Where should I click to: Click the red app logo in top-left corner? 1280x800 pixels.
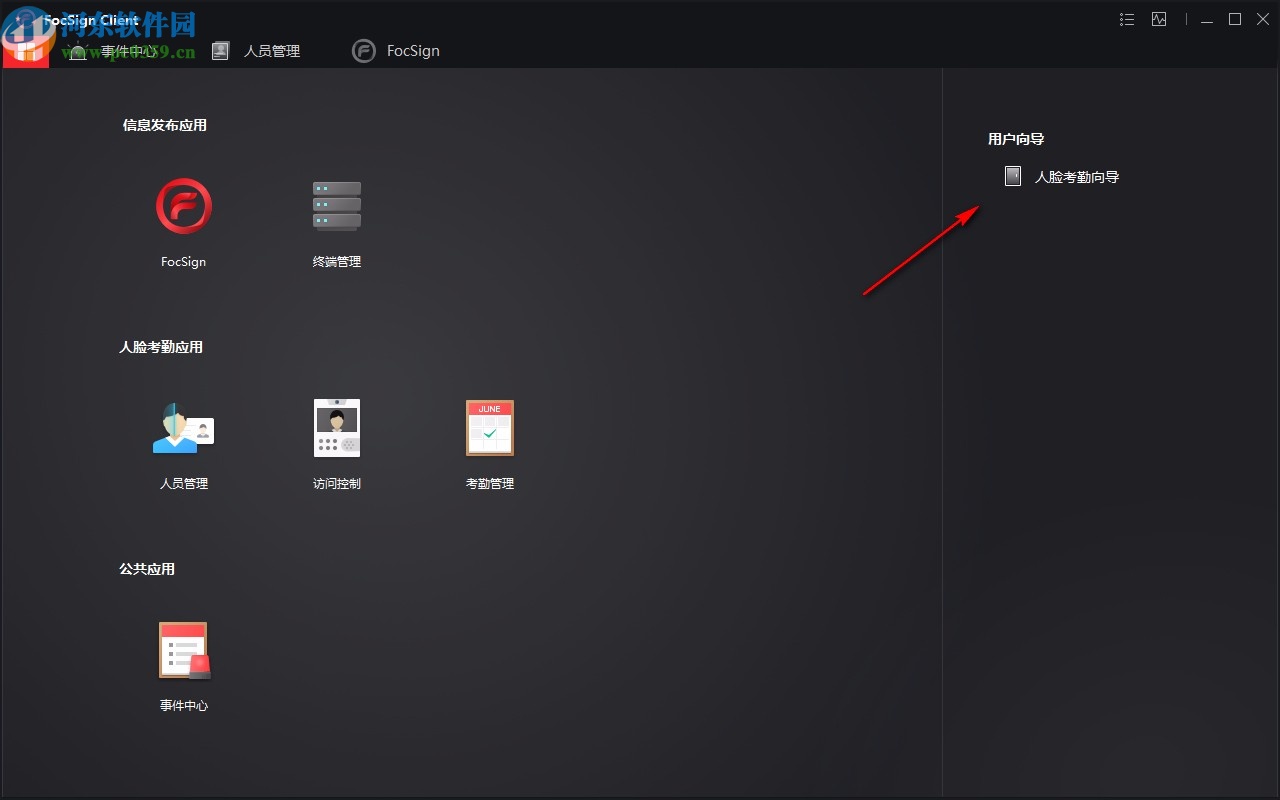pyautogui.click(x=26, y=49)
